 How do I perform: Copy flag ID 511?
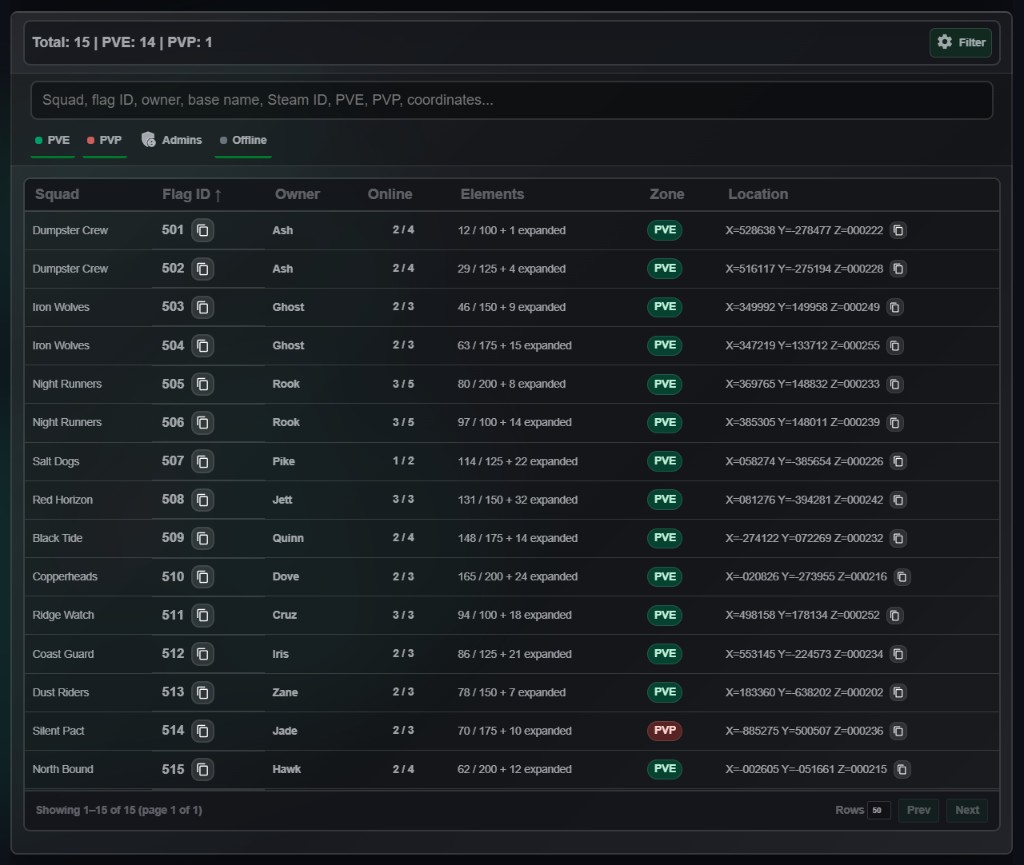(202, 615)
